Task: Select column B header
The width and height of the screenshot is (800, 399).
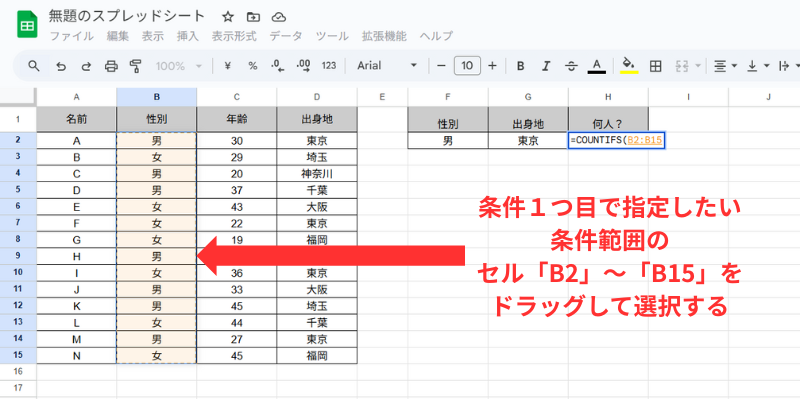Action: 157,97
